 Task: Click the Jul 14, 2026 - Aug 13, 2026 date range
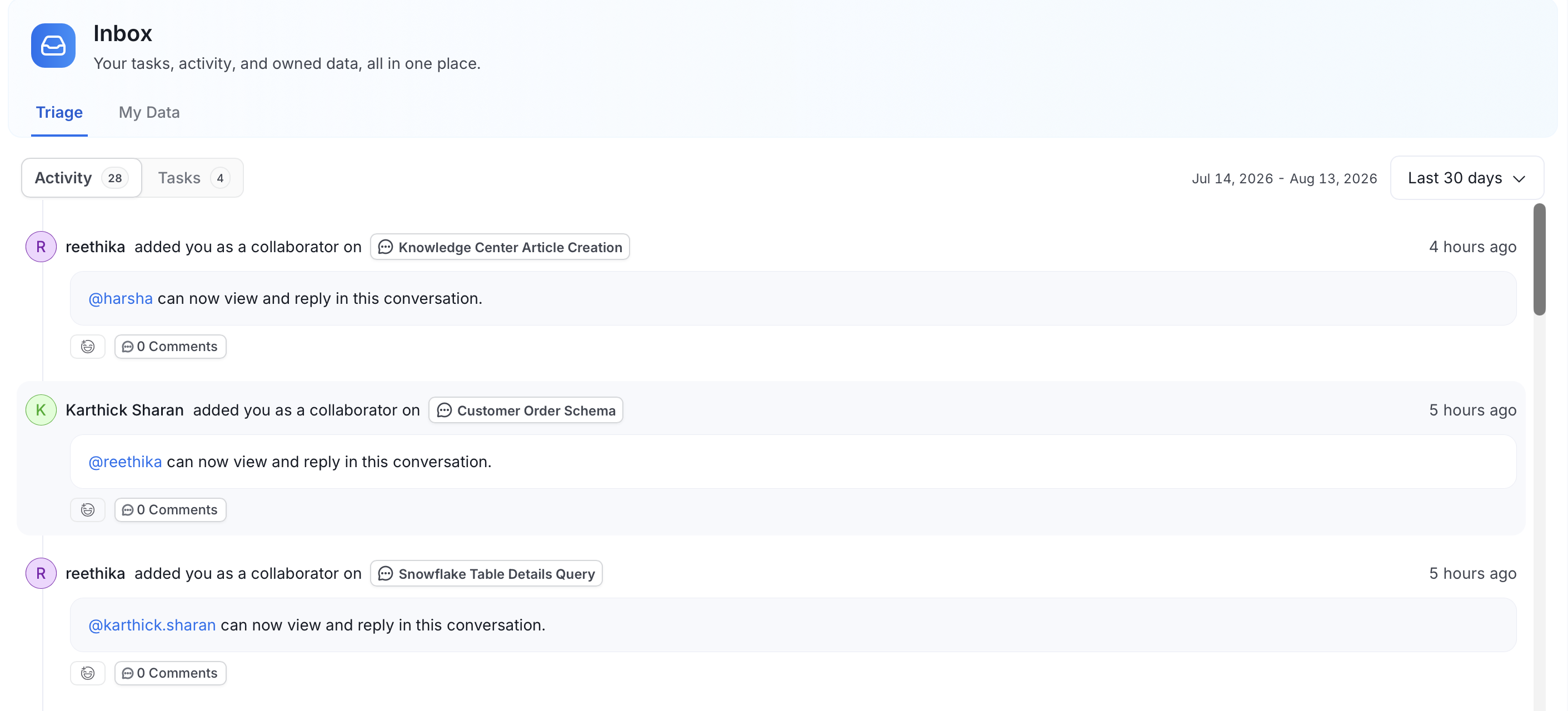(x=1284, y=178)
